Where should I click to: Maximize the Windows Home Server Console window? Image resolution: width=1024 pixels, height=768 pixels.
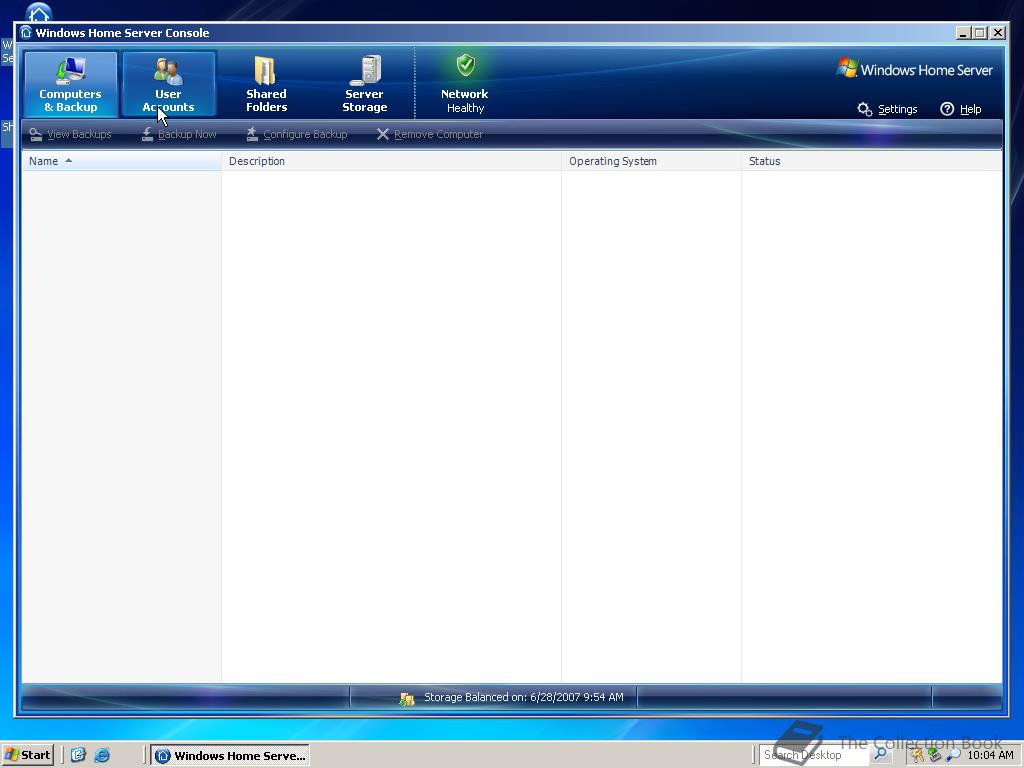click(x=980, y=33)
